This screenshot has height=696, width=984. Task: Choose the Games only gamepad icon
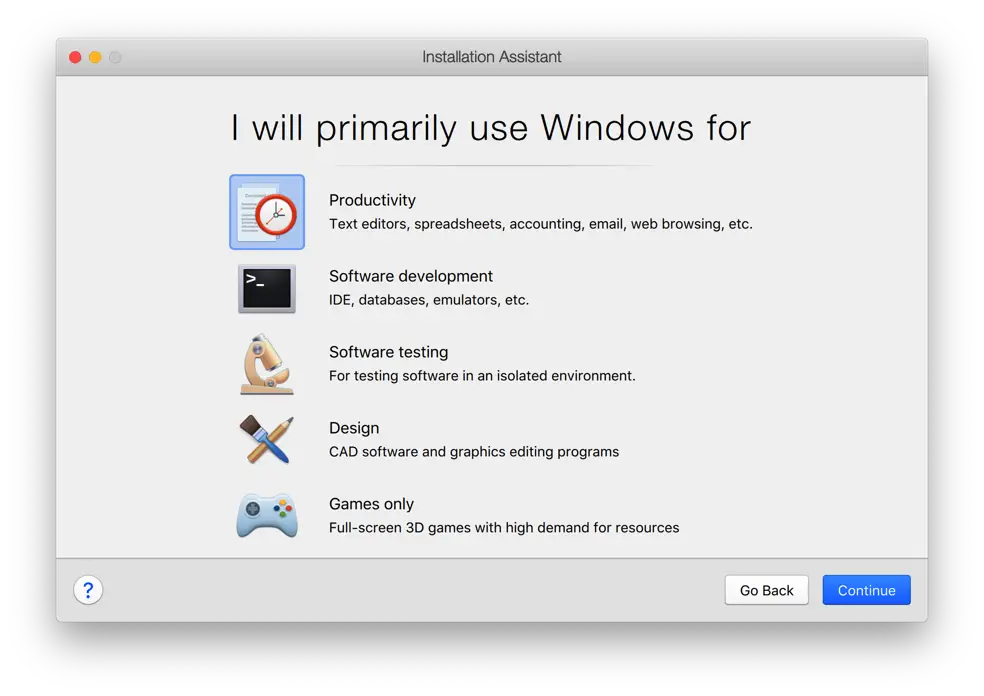pyautogui.click(x=267, y=515)
